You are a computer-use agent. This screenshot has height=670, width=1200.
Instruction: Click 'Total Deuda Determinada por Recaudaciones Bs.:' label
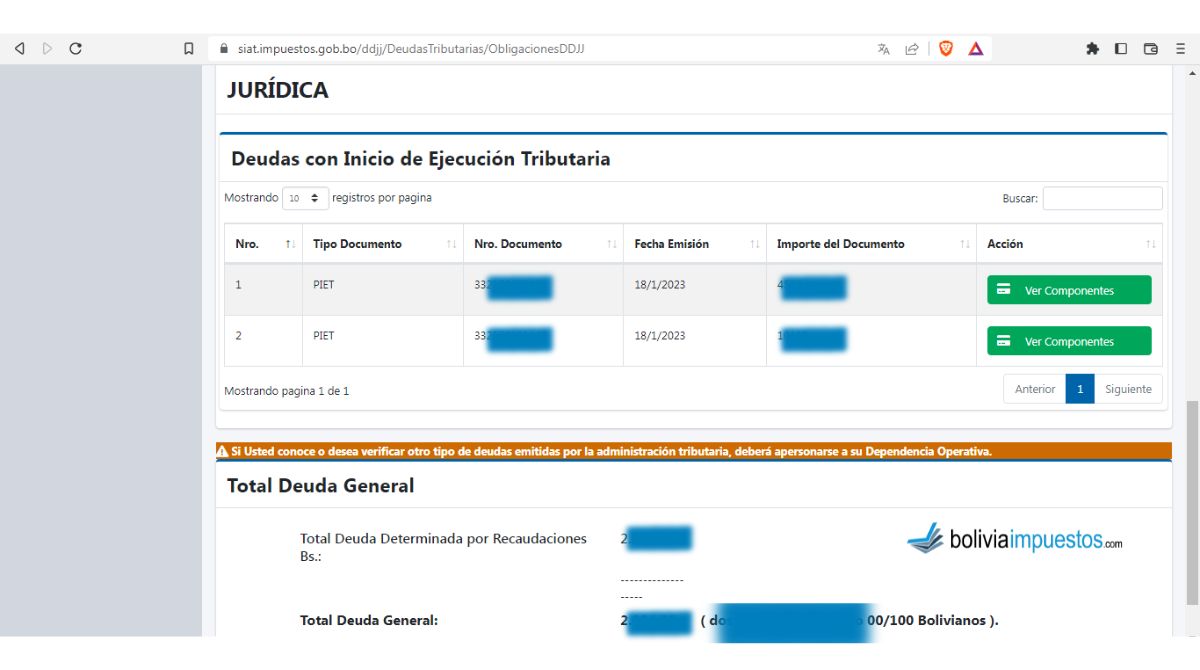pyautogui.click(x=443, y=546)
